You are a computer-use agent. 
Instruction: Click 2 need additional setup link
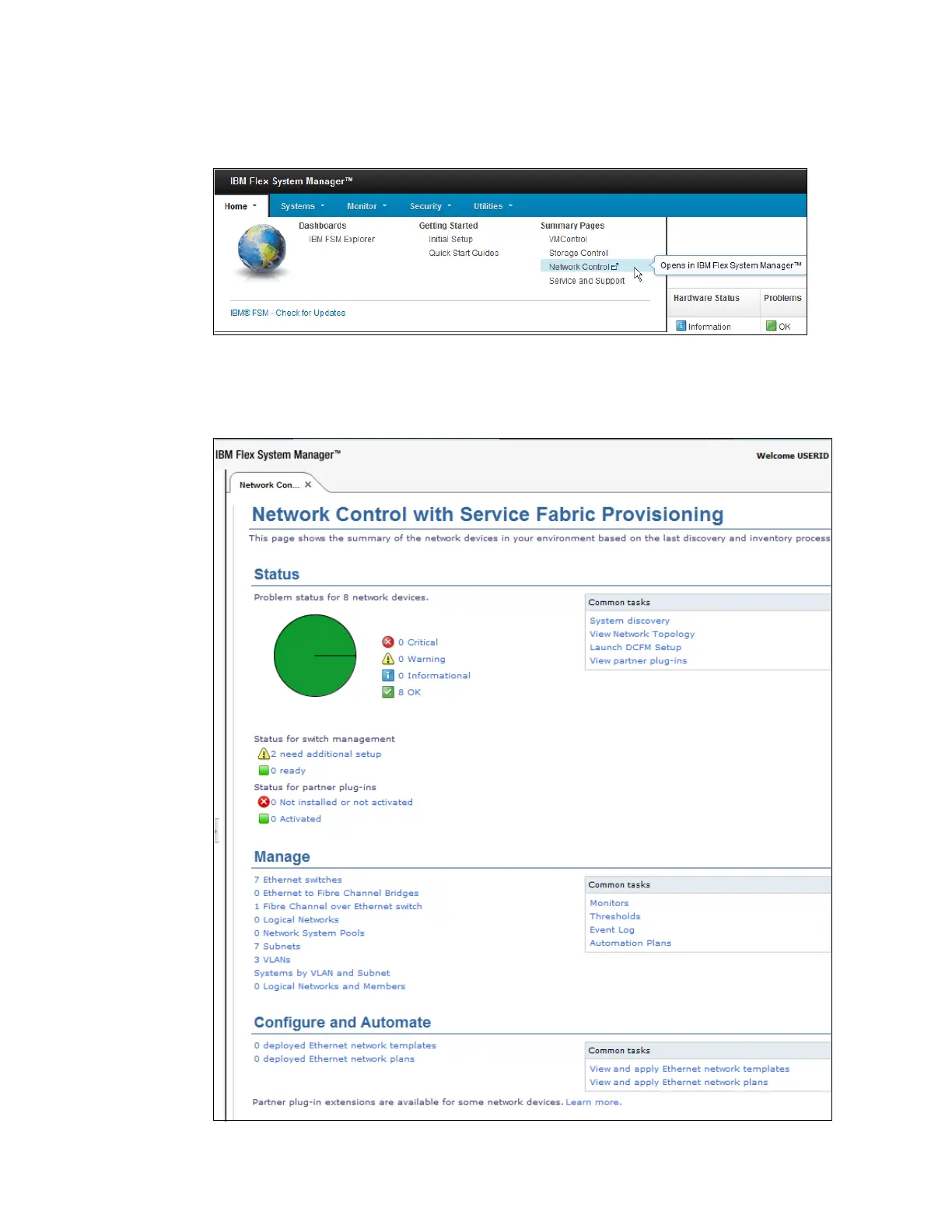click(326, 754)
